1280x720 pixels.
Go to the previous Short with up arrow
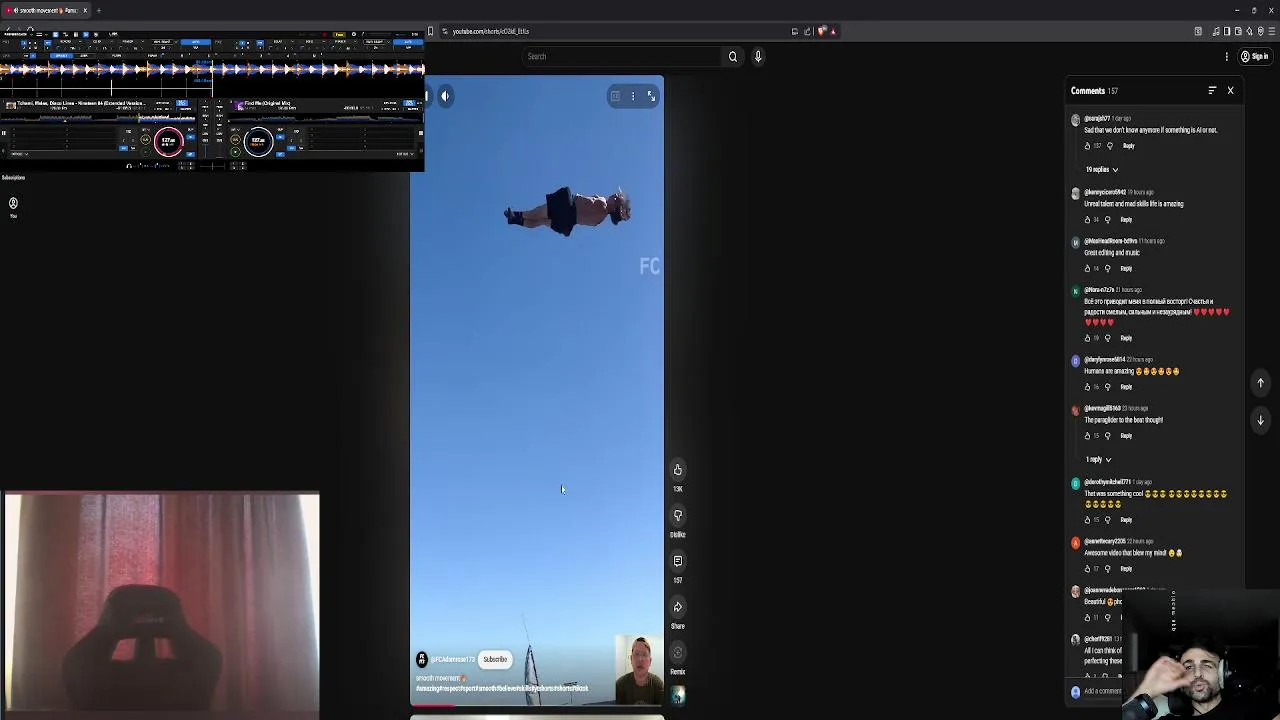tap(1260, 383)
